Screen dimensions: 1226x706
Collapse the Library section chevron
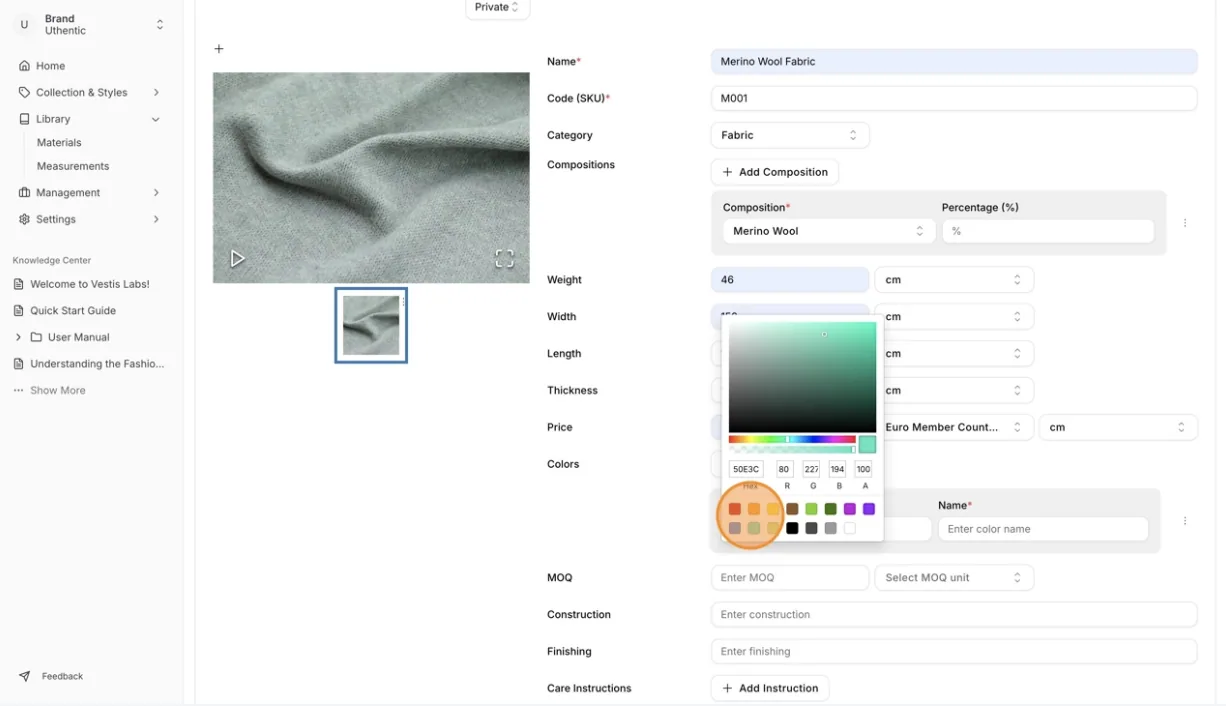point(156,119)
